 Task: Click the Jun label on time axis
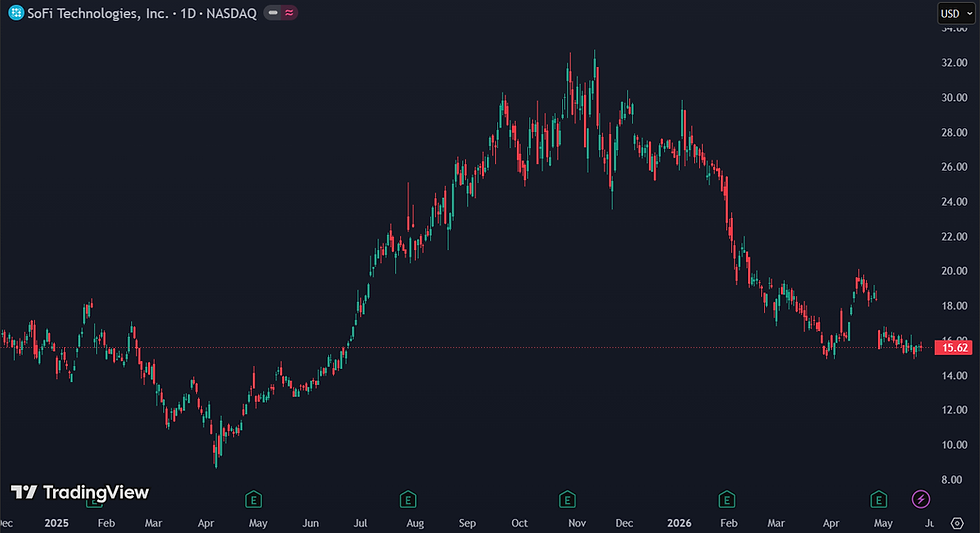click(x=311, y=523)
